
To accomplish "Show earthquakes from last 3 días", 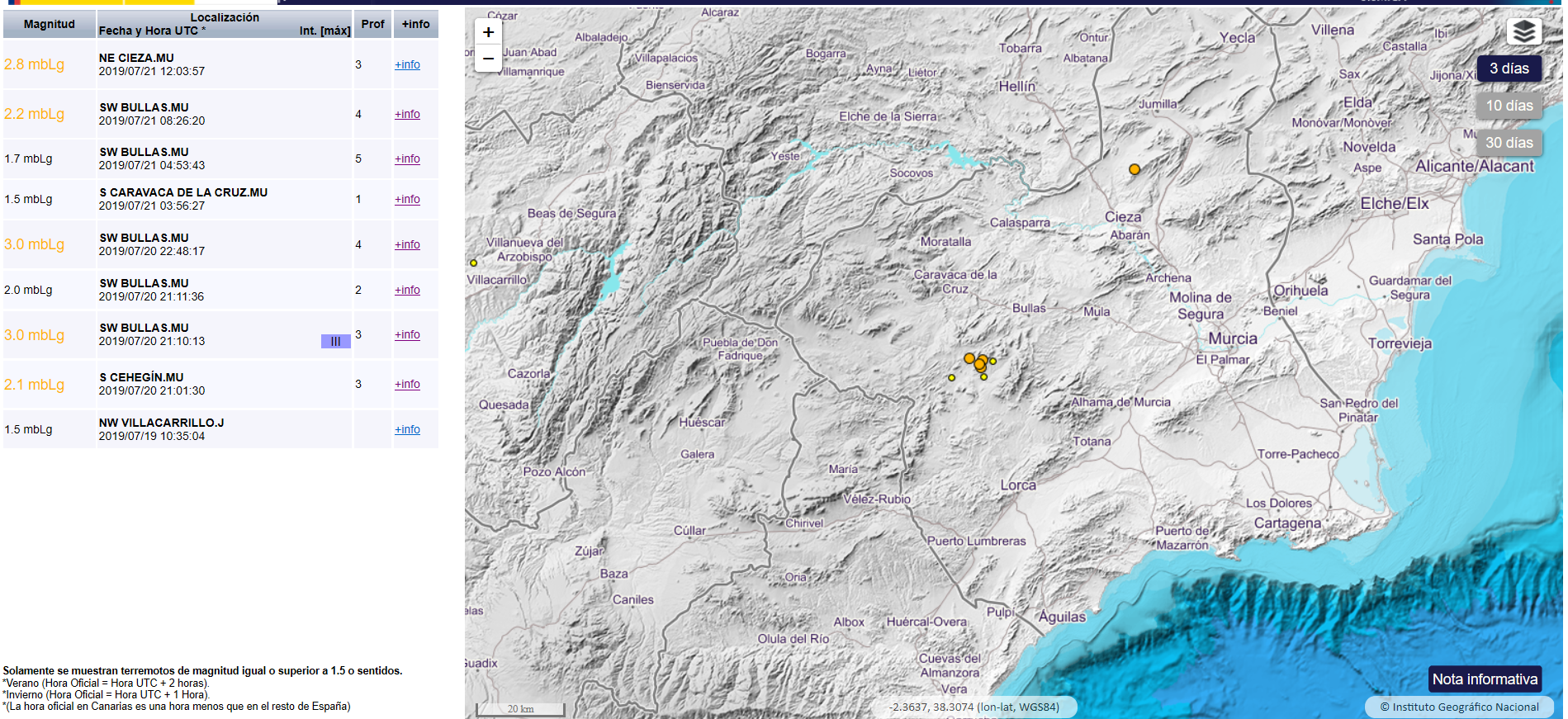I will click(1509, 69).
